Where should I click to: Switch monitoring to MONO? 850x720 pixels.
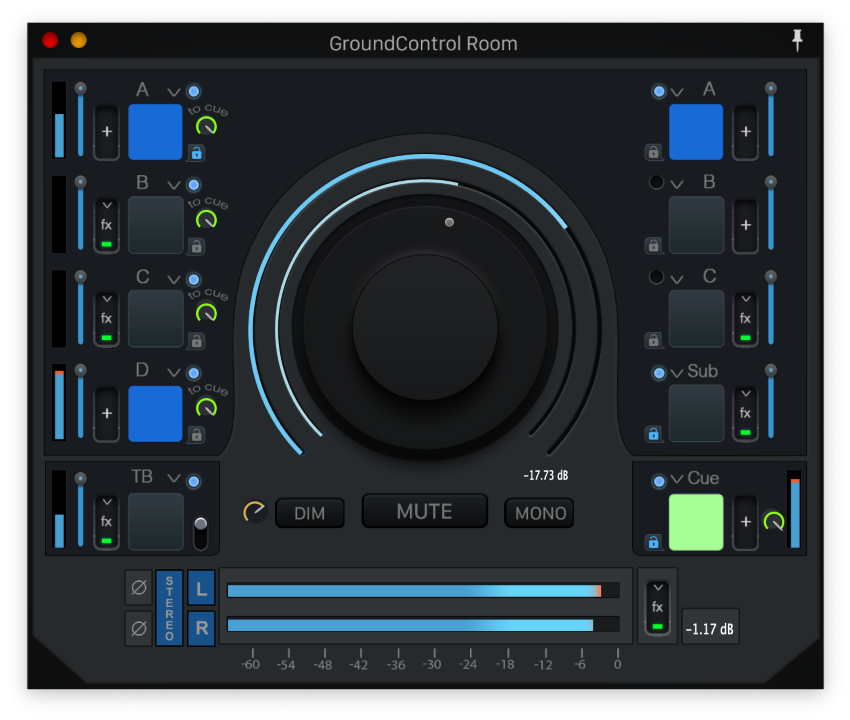coord(539,513)
